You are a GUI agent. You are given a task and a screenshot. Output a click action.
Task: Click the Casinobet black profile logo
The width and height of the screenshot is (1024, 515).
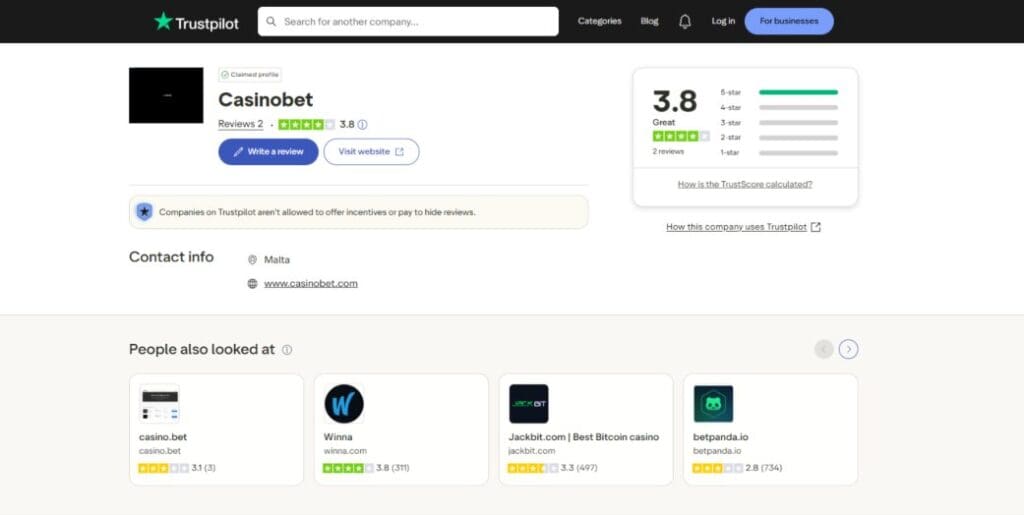pos(166,95)
